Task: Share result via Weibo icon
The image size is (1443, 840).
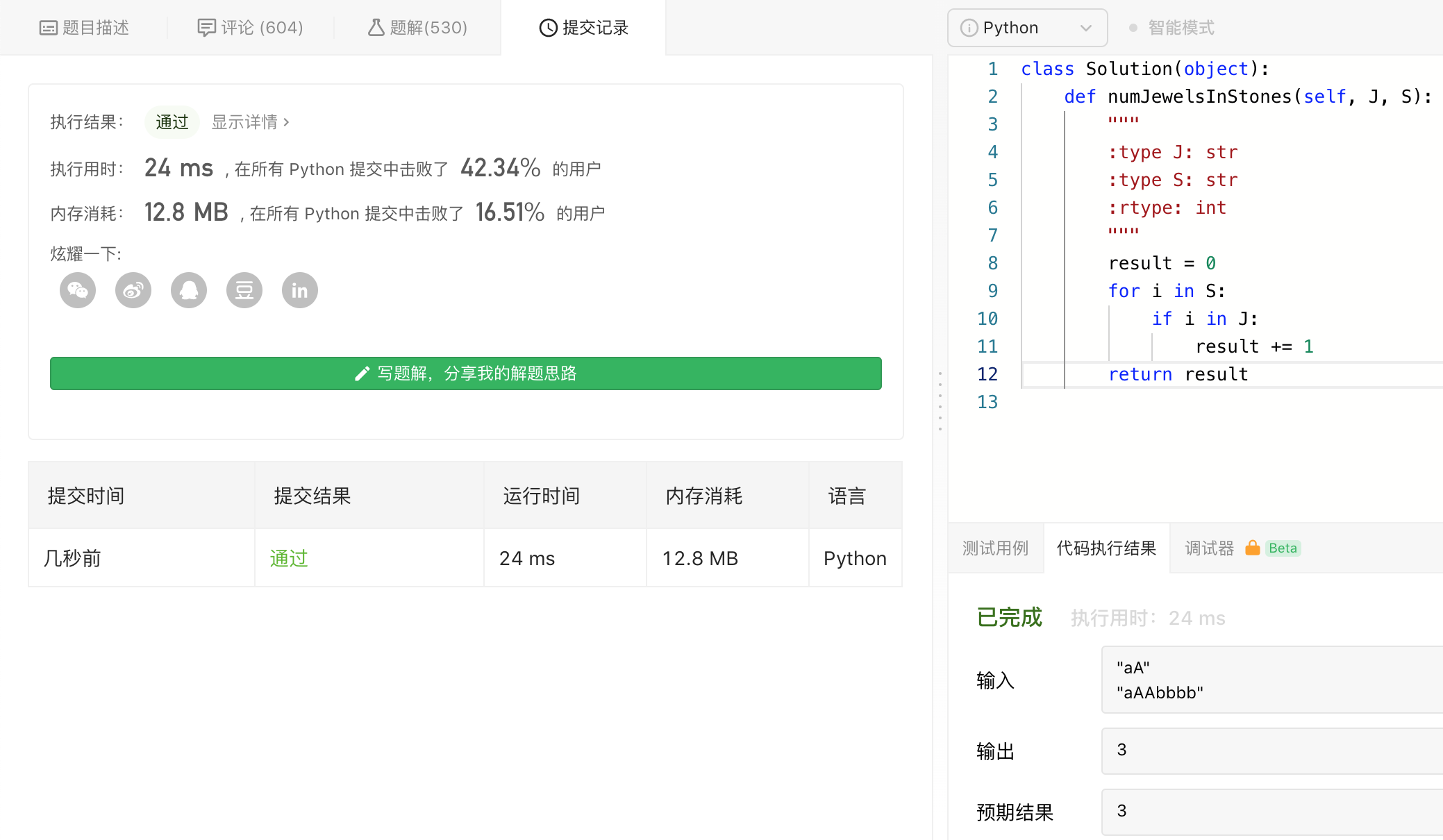Action: (133, 290)
